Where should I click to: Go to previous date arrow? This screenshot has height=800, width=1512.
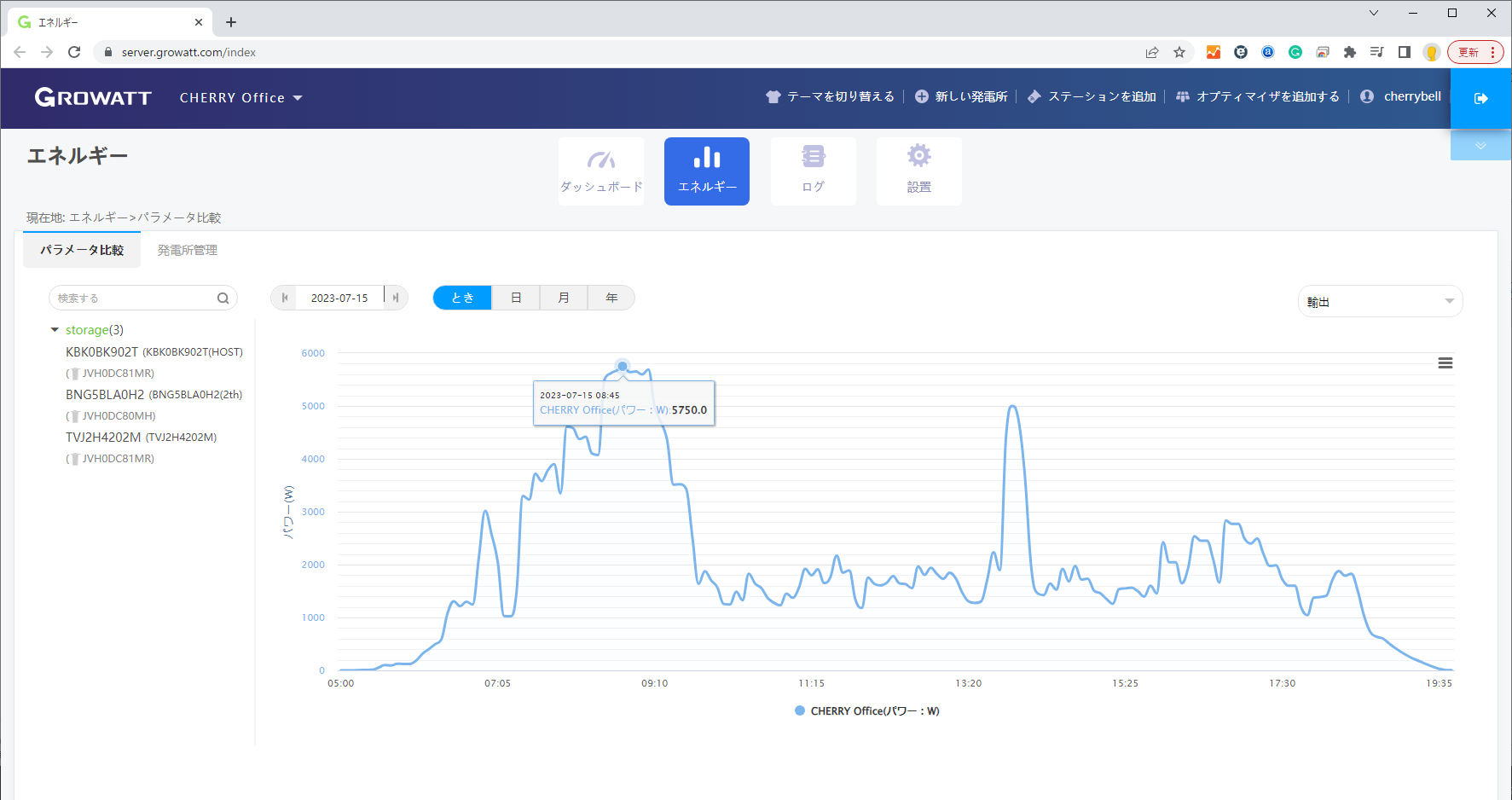[x=285, y=298]
